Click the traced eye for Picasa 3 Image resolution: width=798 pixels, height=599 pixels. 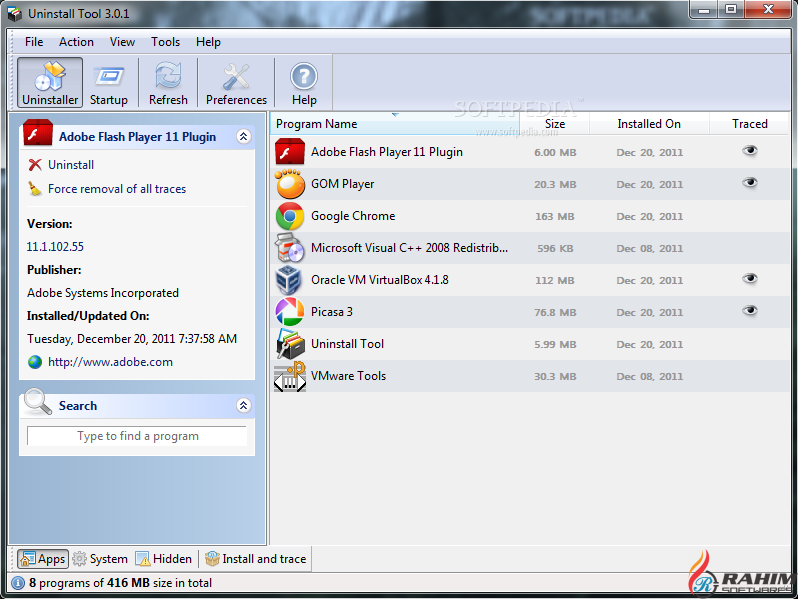(750, 311)
